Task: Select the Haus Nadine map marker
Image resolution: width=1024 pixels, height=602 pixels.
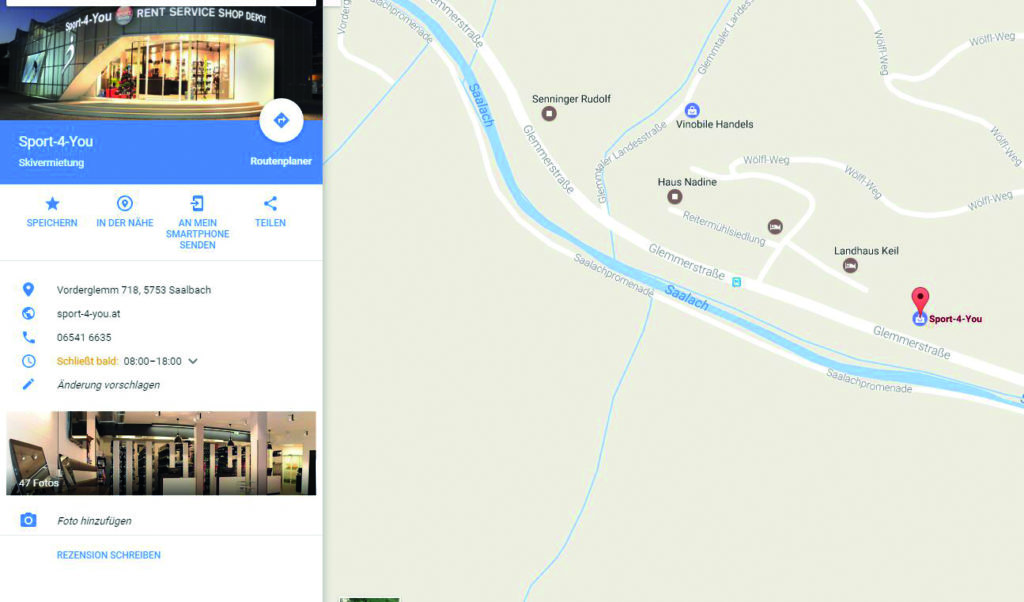Action: coord(675,196)
